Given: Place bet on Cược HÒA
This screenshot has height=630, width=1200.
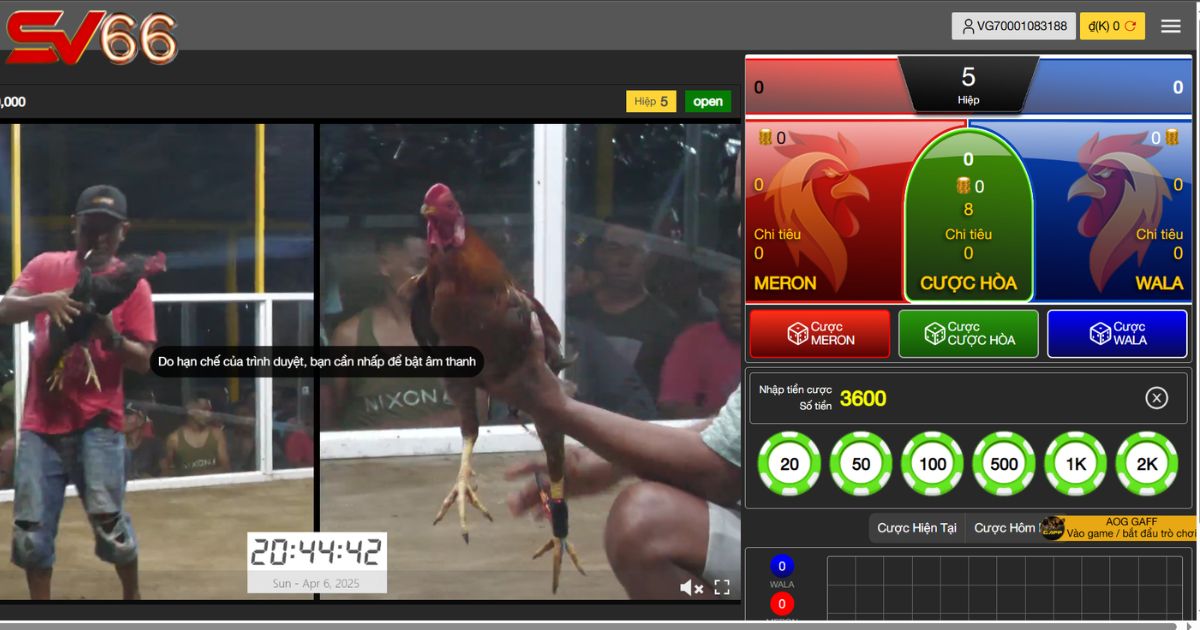Looking at the screenshot, I should pos(968,334).
